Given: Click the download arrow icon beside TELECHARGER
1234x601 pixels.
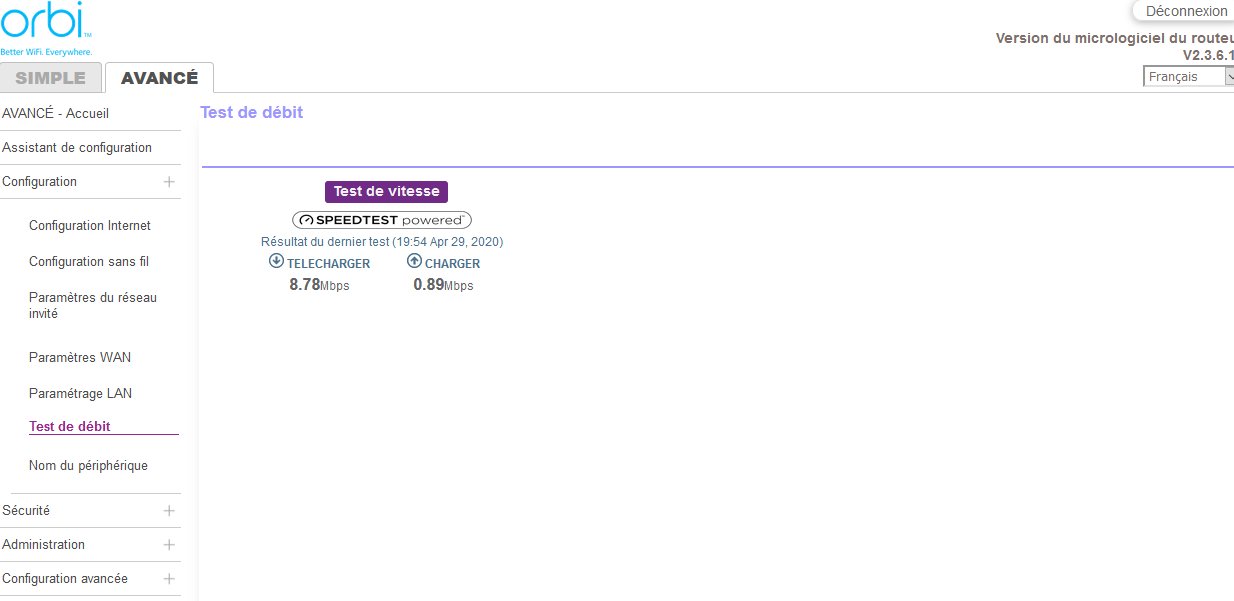Looking at the screenshot, I should coord(277,262).
